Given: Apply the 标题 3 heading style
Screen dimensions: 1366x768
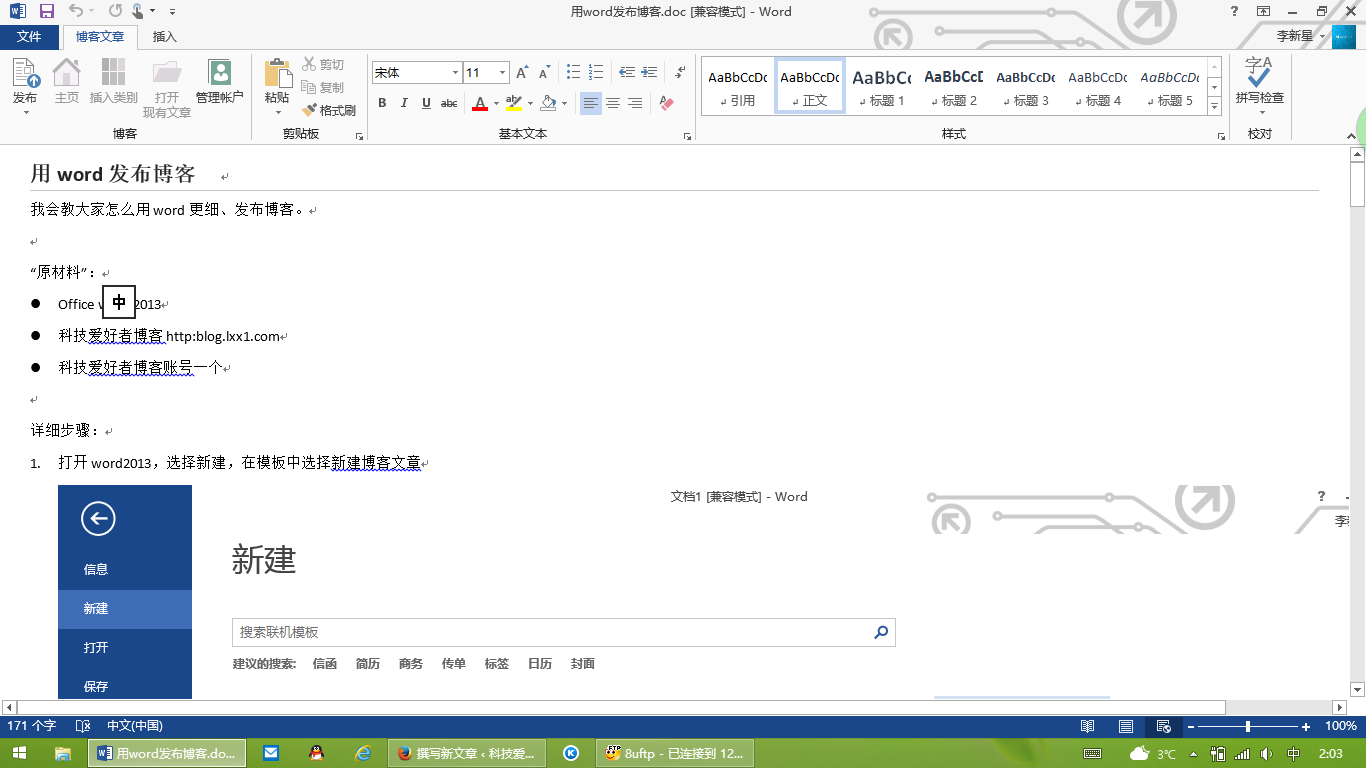Looking at the screenshot, I should 1026,87.
